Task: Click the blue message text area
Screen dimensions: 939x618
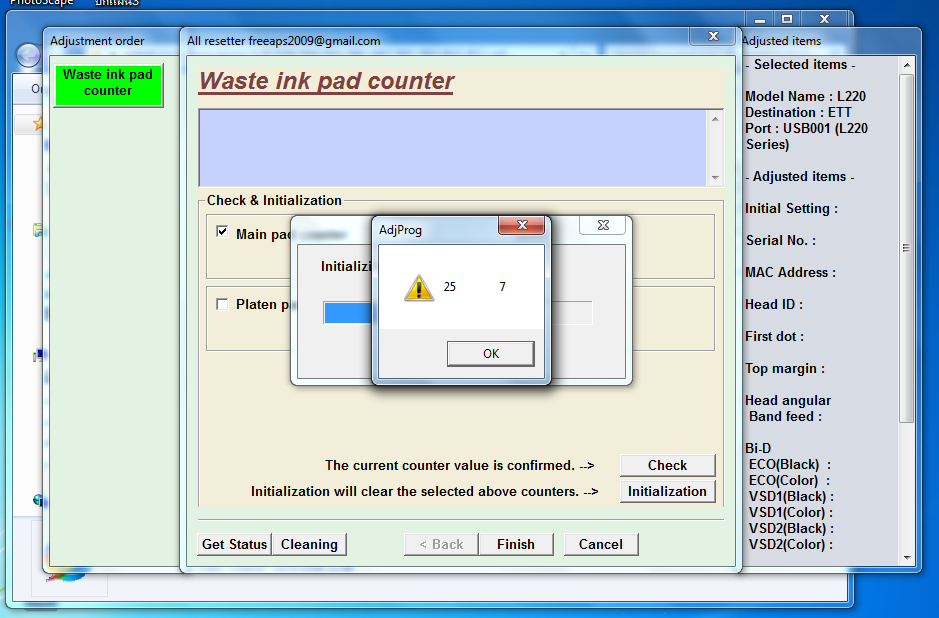Action: pyautogui.click(x=453, y=148)
